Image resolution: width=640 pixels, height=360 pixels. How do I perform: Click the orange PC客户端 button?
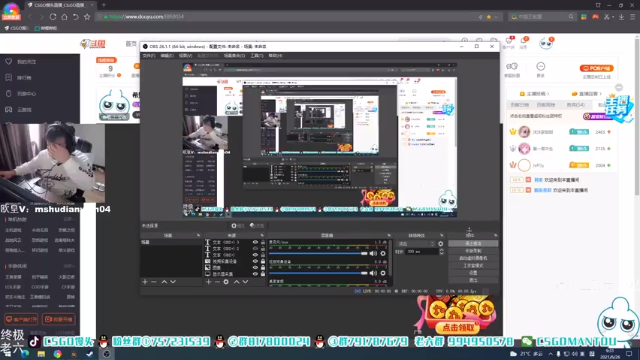tap(597, 68)
